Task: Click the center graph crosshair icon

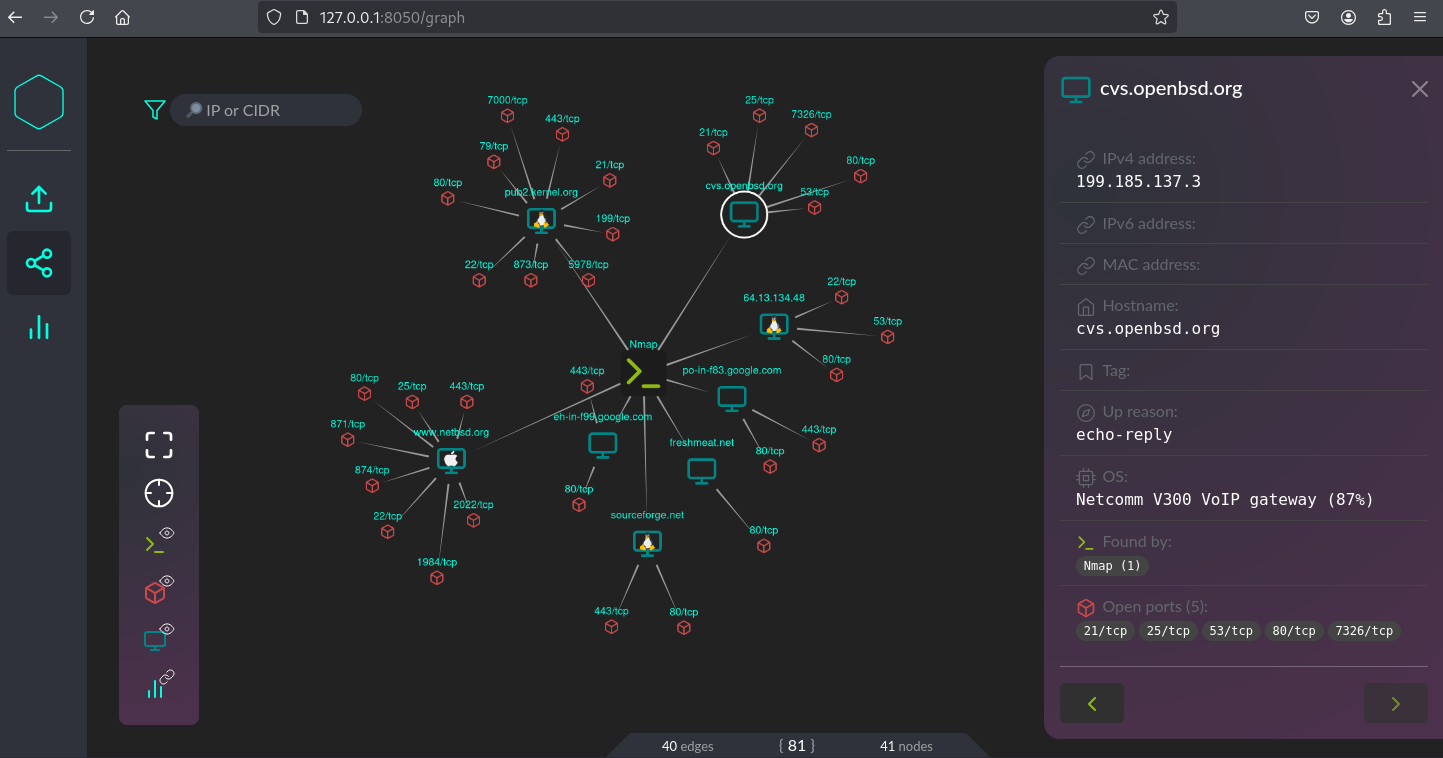Action: click(159, 493)
